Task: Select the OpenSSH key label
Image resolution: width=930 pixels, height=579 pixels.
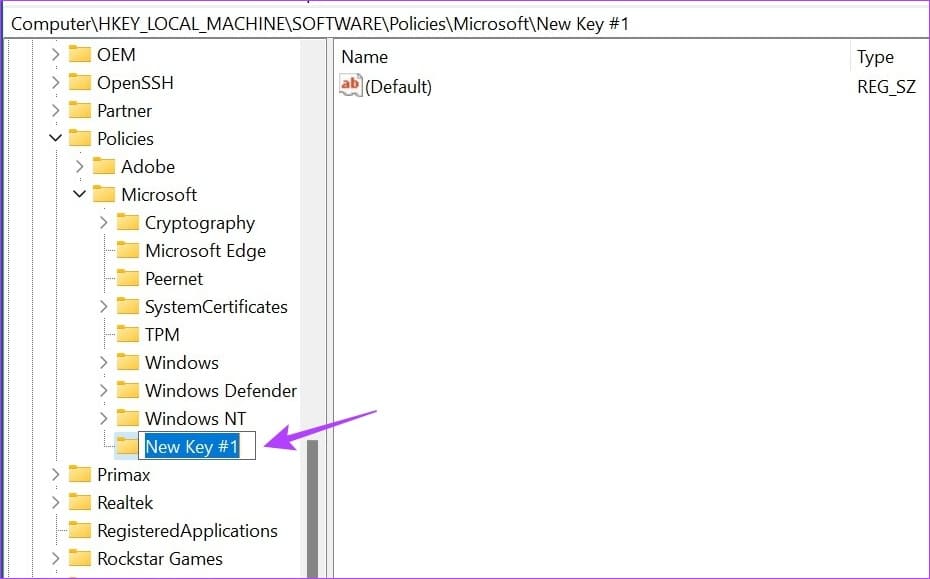Action: pos(135,82)
